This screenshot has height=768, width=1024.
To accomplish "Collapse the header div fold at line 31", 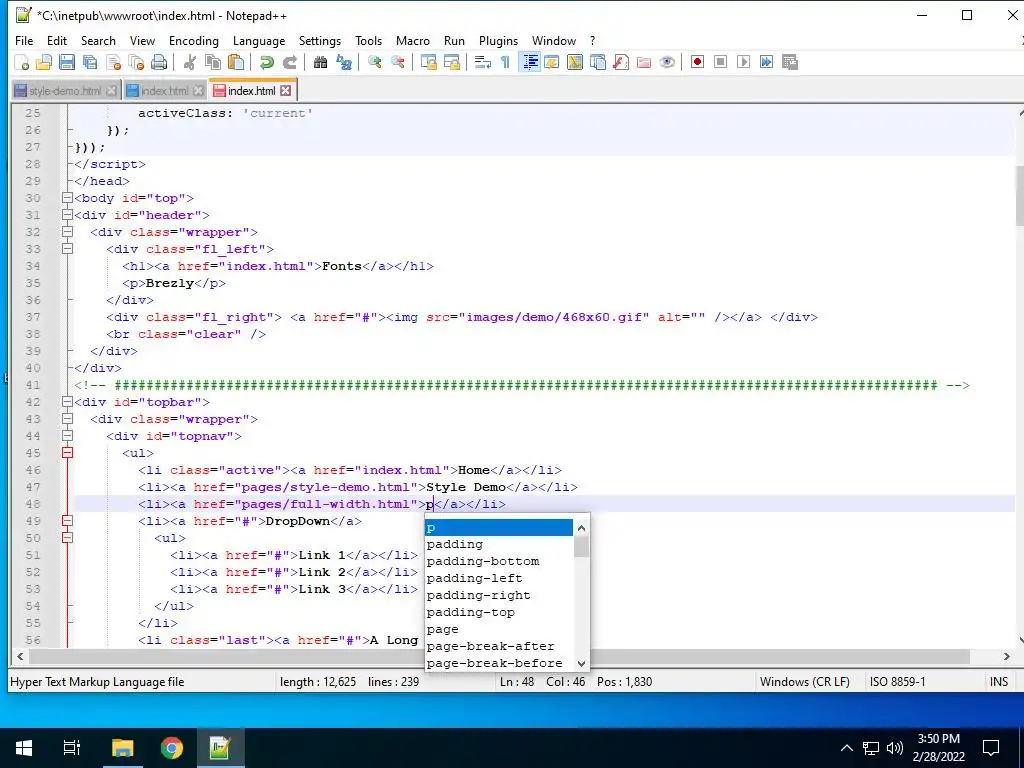I will tap(67, 215).
